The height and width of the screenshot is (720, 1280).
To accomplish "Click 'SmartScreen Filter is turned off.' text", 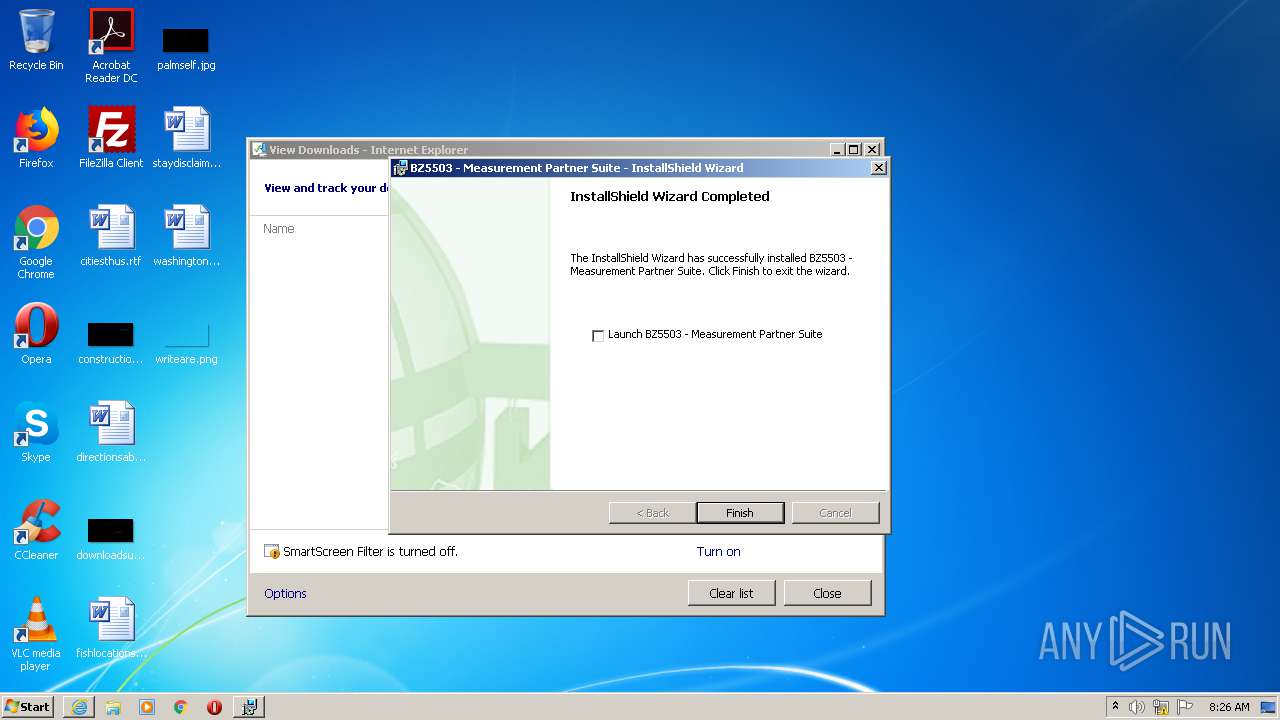I will [x=370, y=551].
